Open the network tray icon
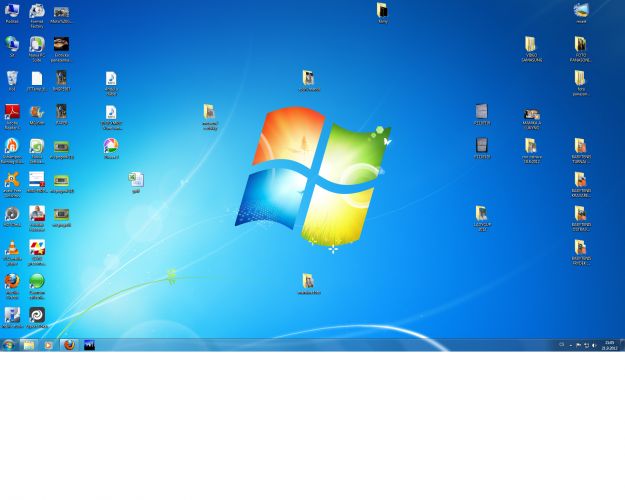 pyautogui.click(x=586, y=345)
